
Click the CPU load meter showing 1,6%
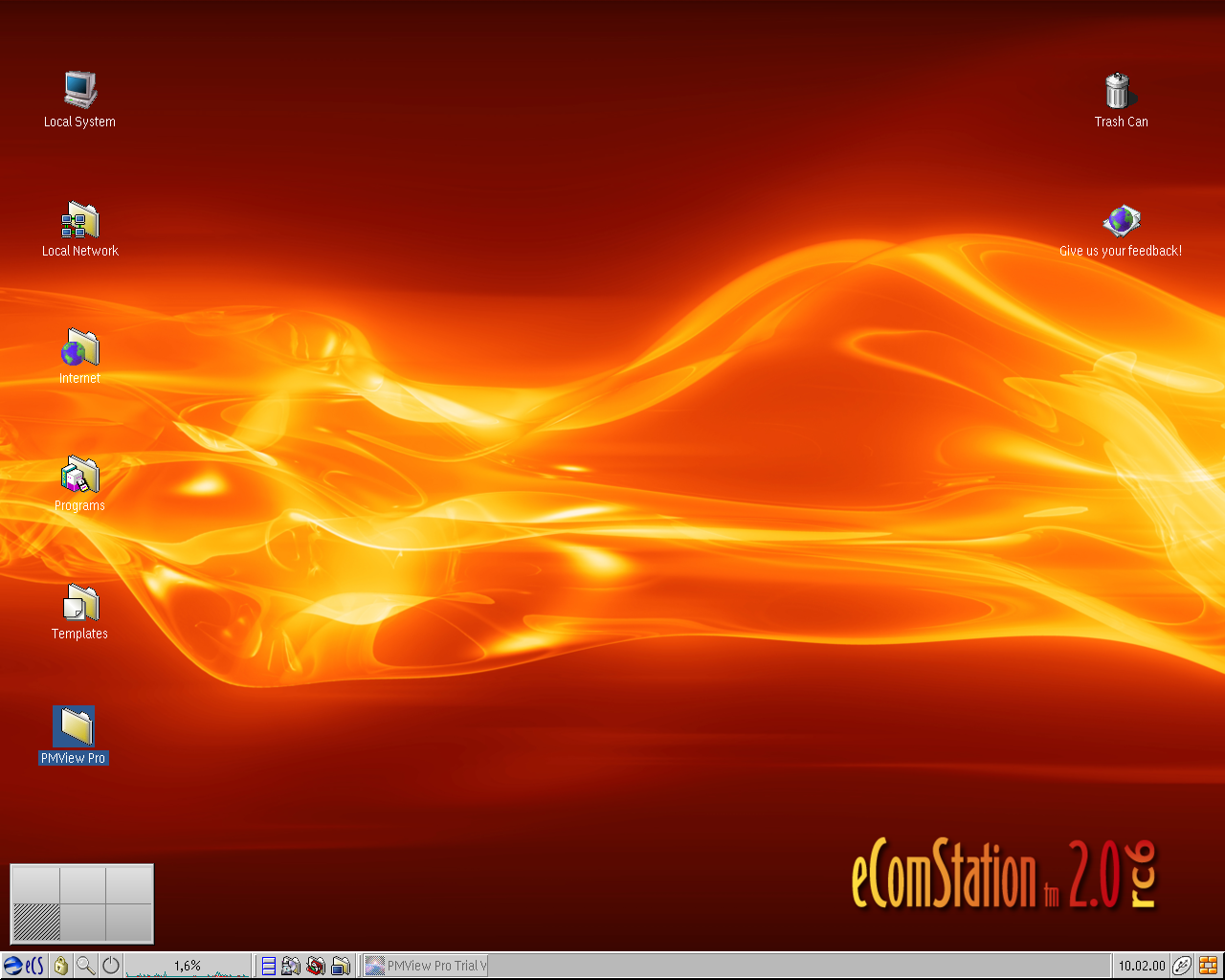188,966
